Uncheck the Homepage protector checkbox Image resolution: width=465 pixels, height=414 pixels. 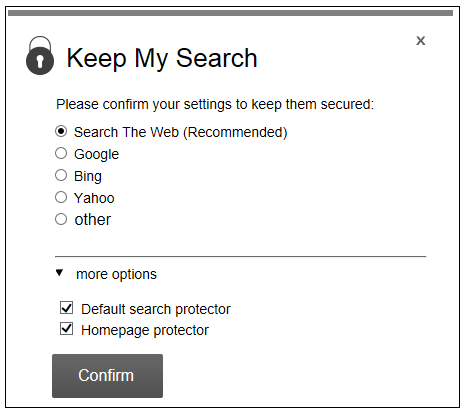pos(67,329)
